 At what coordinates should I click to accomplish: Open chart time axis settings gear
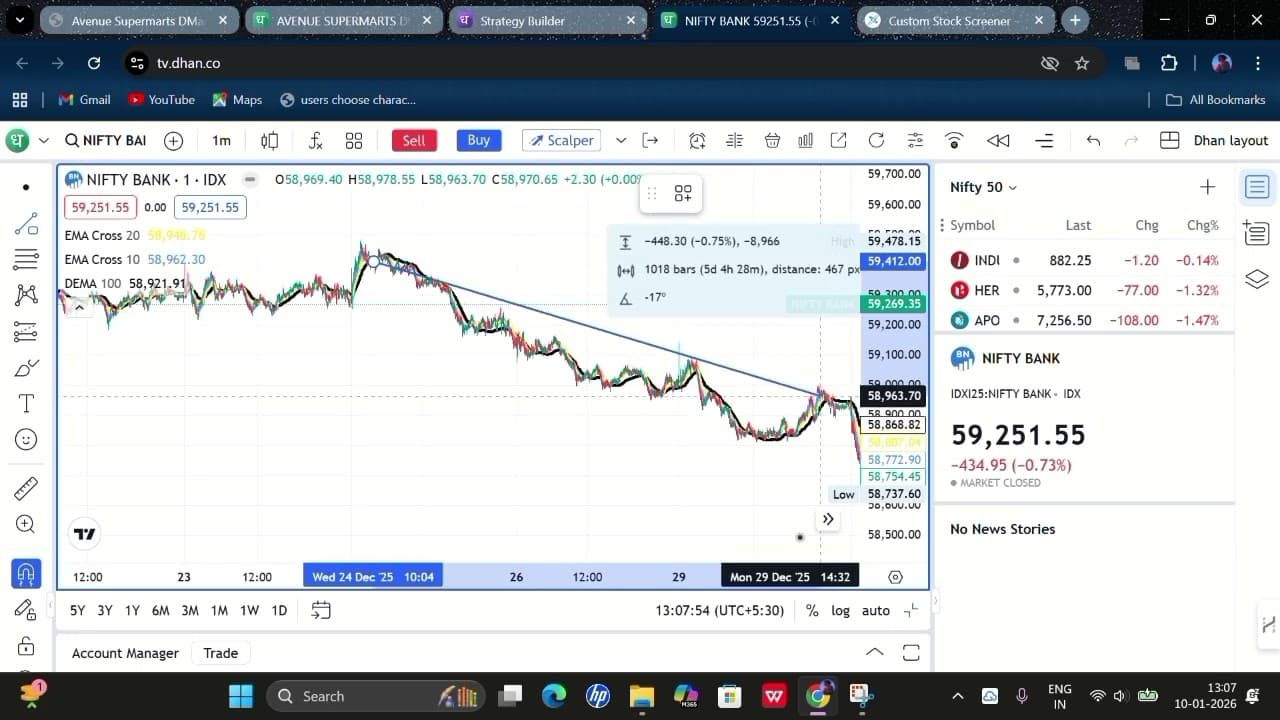895,577
